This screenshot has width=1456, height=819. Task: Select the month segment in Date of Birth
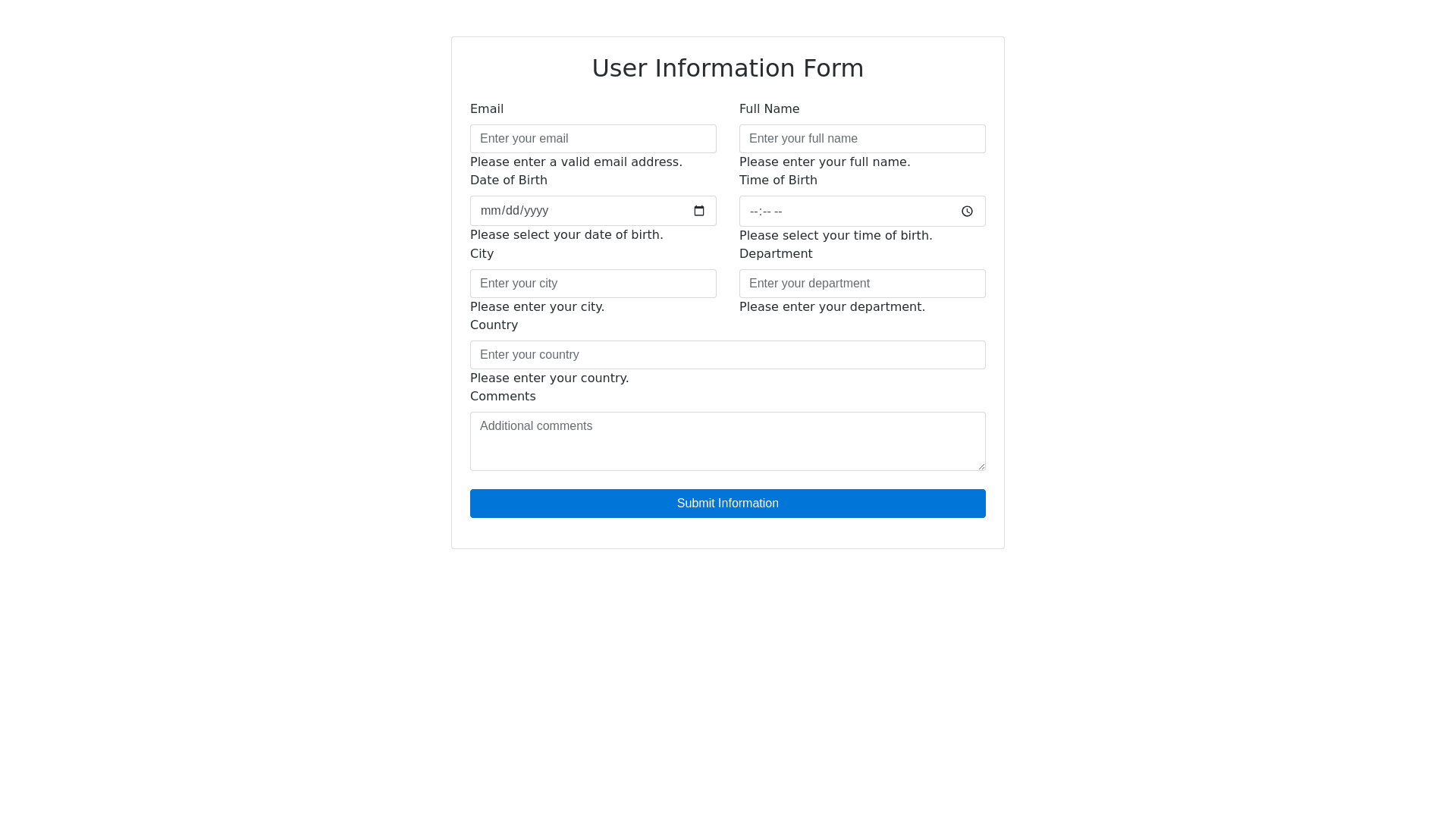click(x=490, y=211)
